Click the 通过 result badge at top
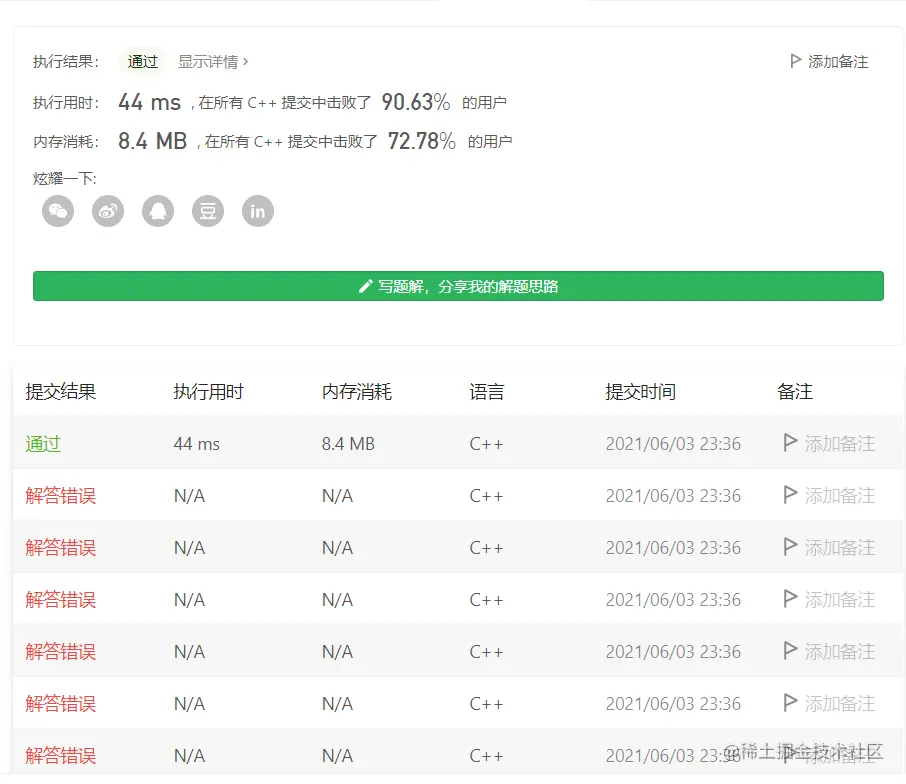 point(143,61)
